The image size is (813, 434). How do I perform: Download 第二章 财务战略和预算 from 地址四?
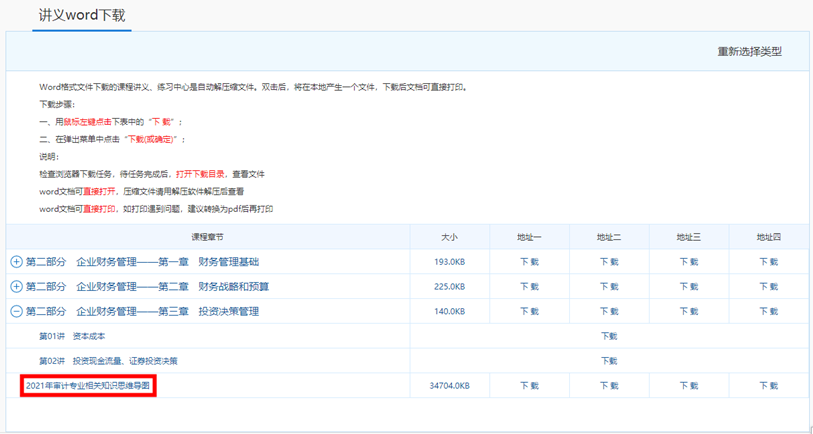point(768,287)
